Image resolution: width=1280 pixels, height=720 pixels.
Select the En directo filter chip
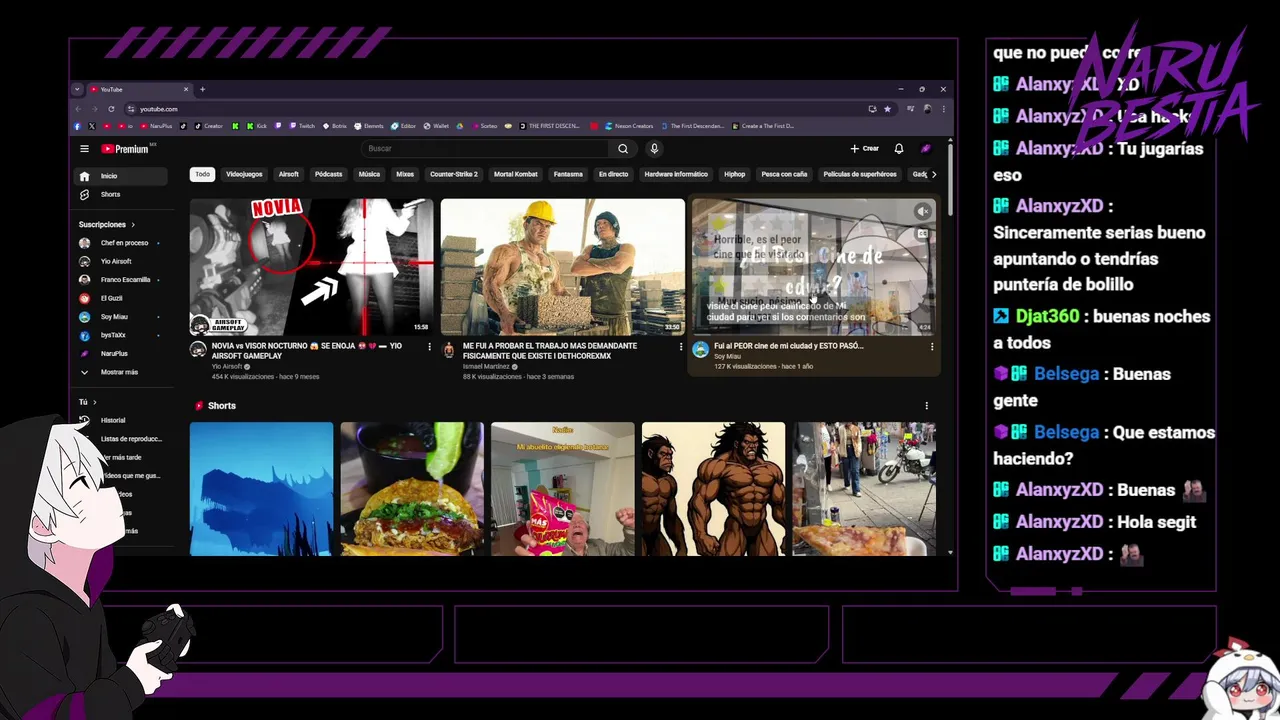614,174
